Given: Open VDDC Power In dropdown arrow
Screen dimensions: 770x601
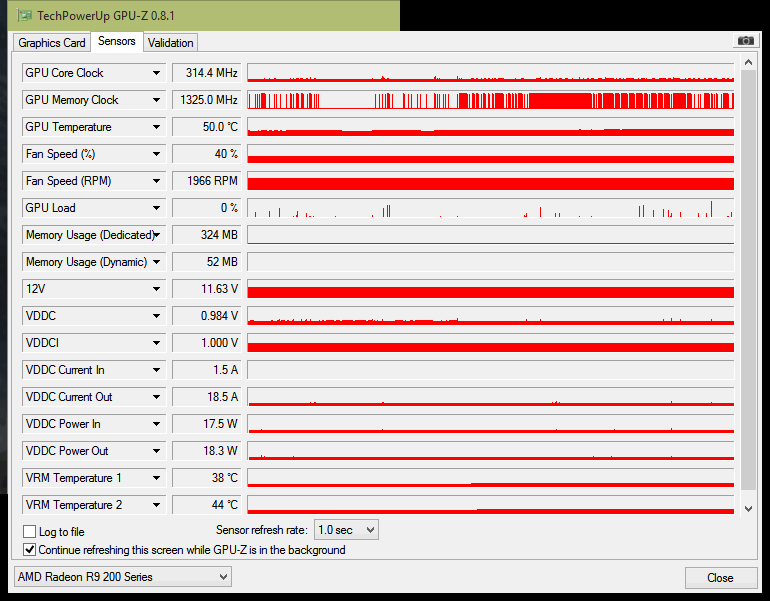Looking at the screenshot, I should [156, 424].
